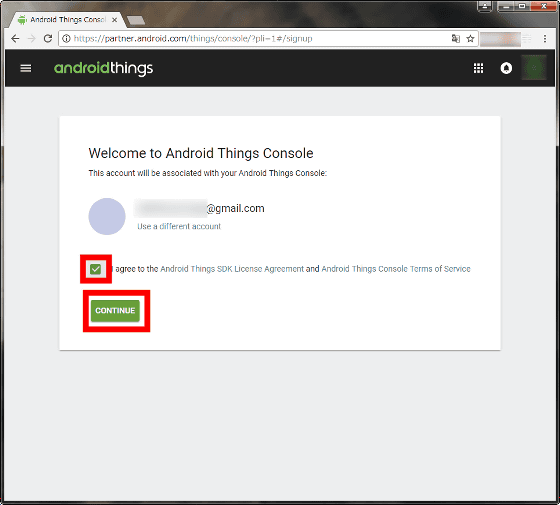Screen dimensions: 560x505
Task: Click Chrome user profile button in title bar
Action: pyautogui.click(x=485, y=6)
